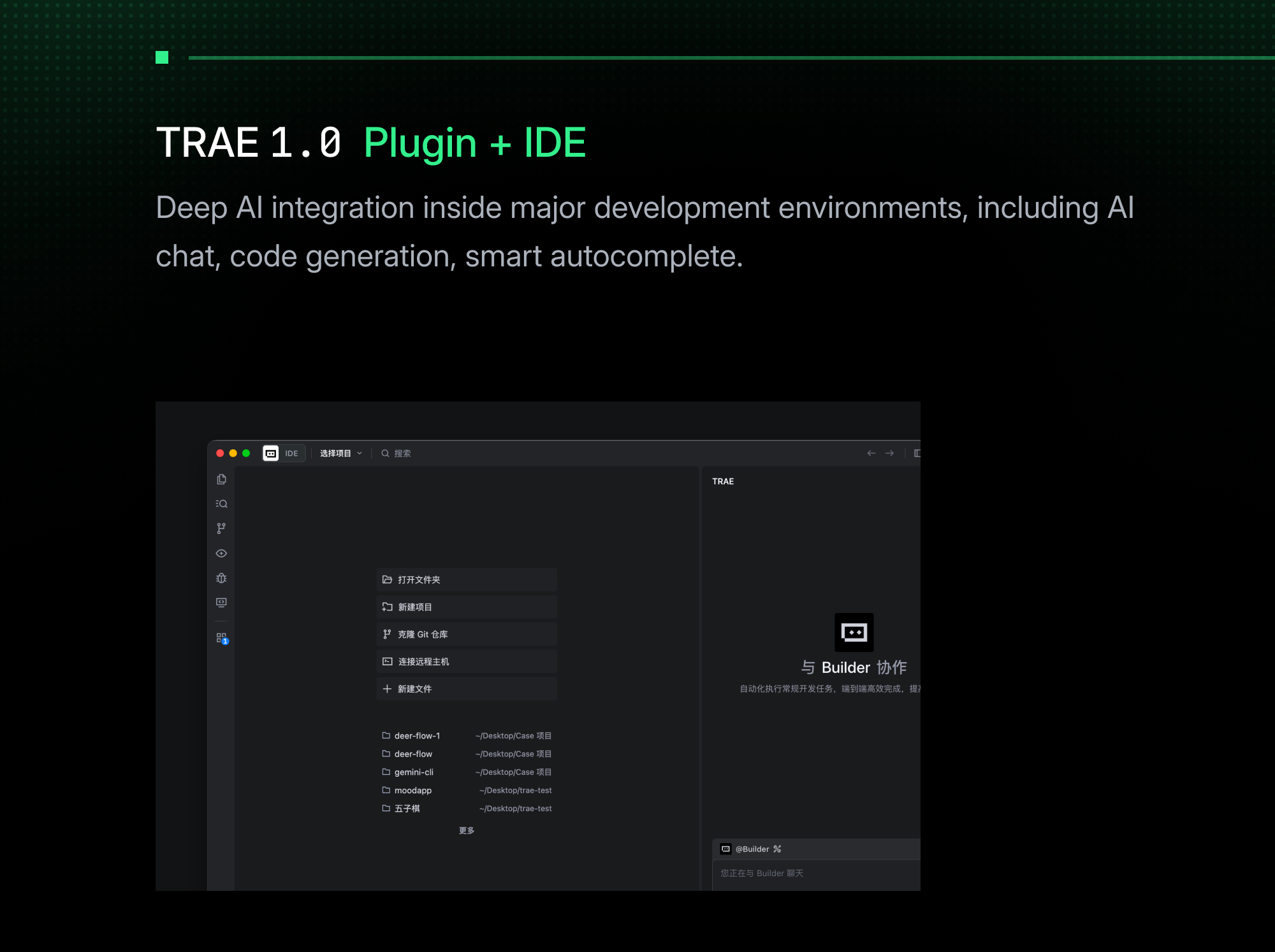Open the Source Control branch icon
Viewport: 1275px width, 952px height.
point(221,528)
